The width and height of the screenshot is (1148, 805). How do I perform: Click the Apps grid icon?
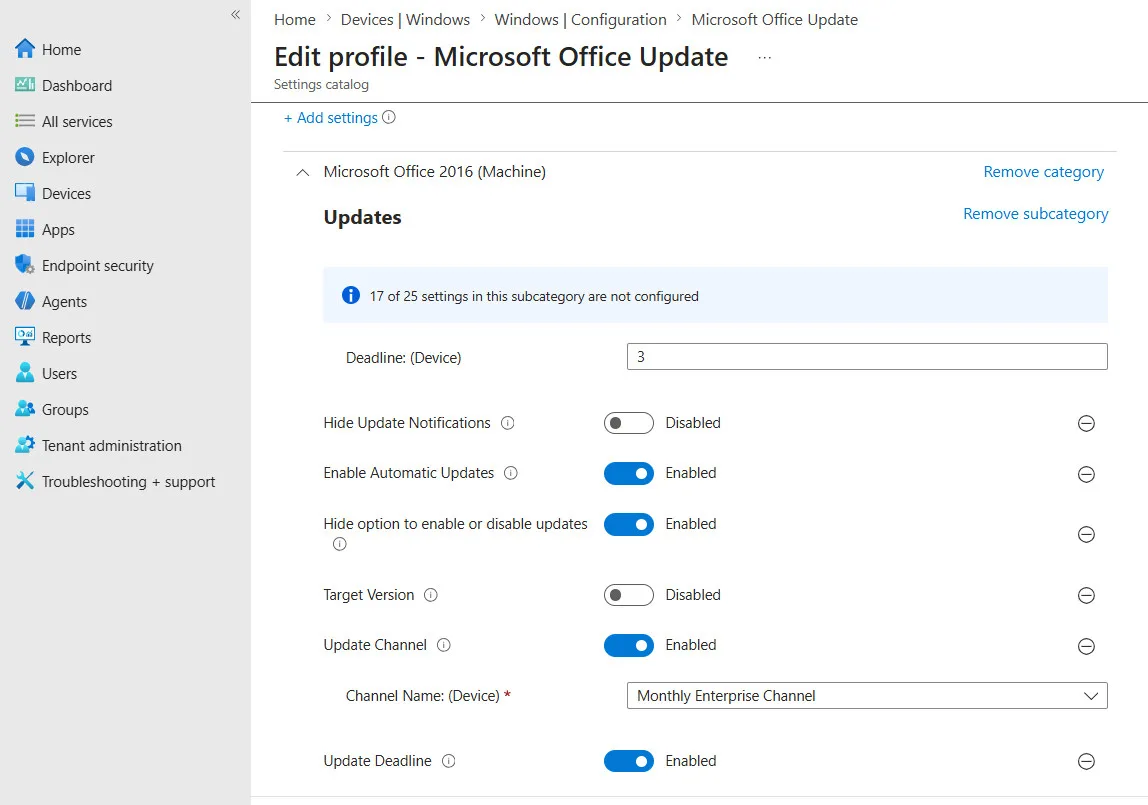point(25,229)
